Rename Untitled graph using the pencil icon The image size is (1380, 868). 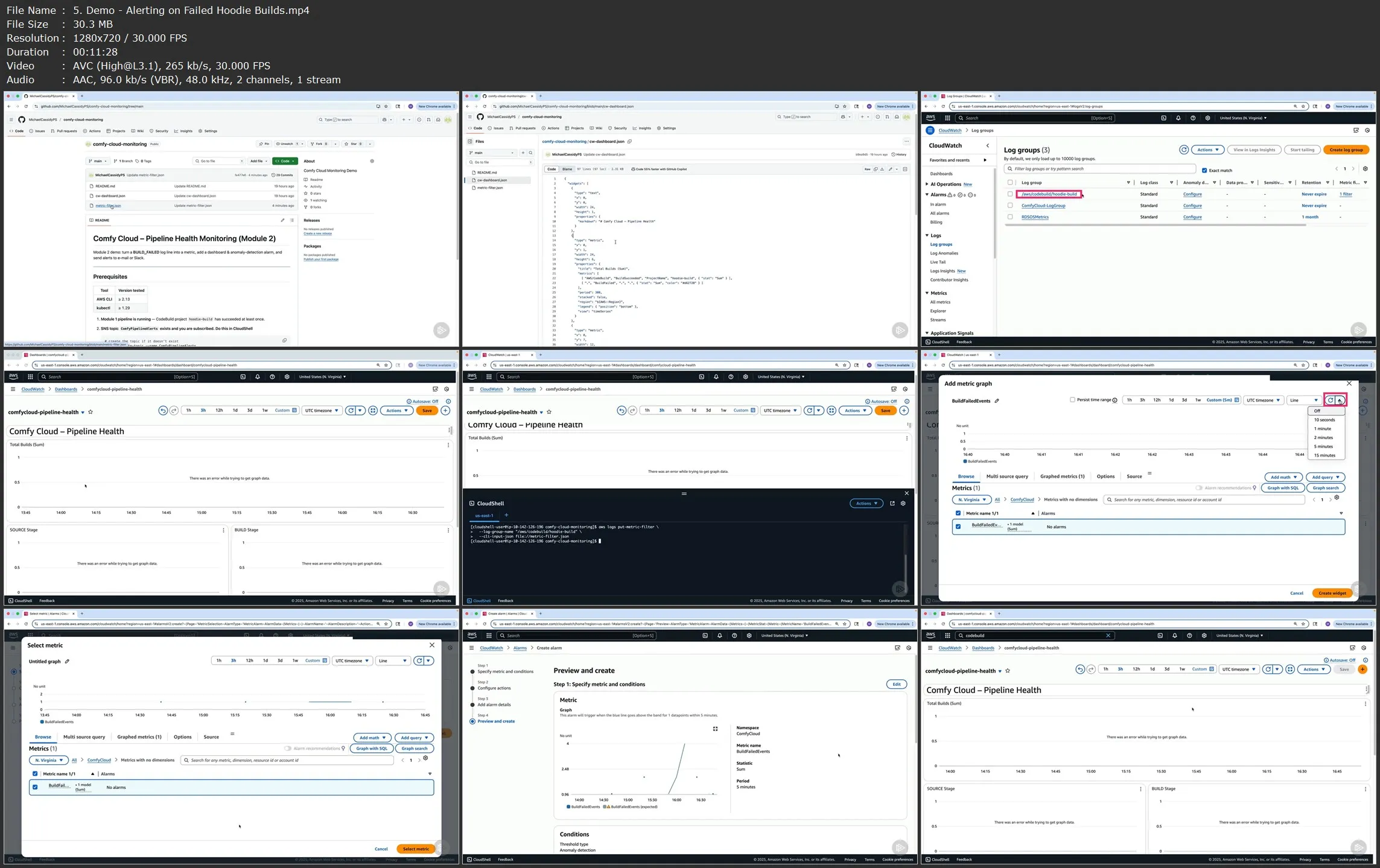pos(67,661)
